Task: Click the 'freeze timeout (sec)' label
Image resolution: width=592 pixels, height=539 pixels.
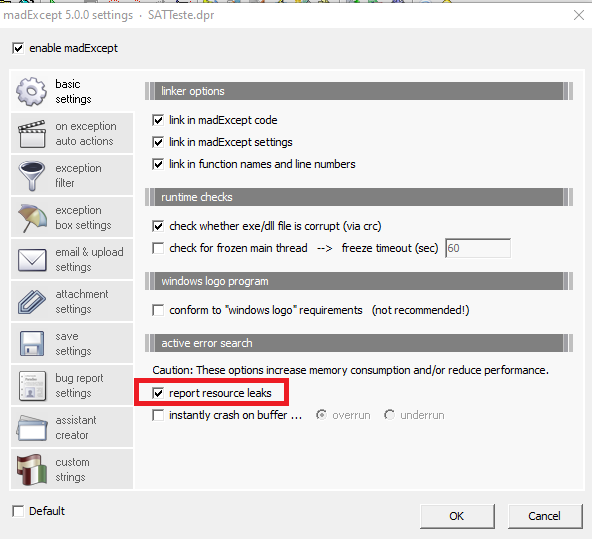Action: point(390,248)
